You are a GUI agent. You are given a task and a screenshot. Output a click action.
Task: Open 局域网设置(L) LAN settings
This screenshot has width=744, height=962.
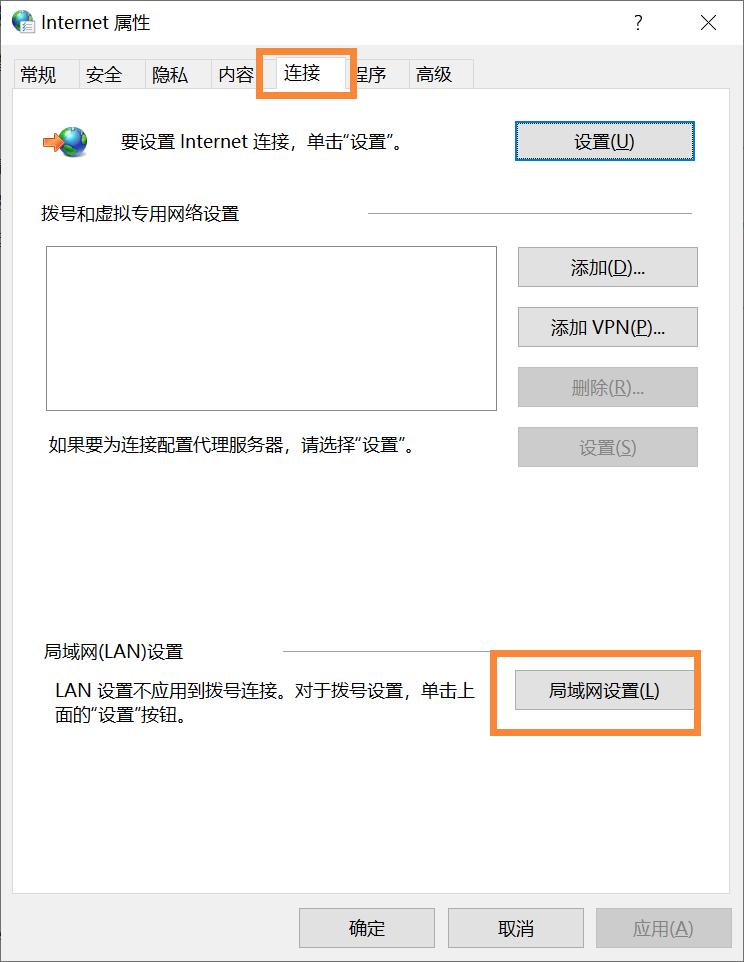tap(604, 690)
